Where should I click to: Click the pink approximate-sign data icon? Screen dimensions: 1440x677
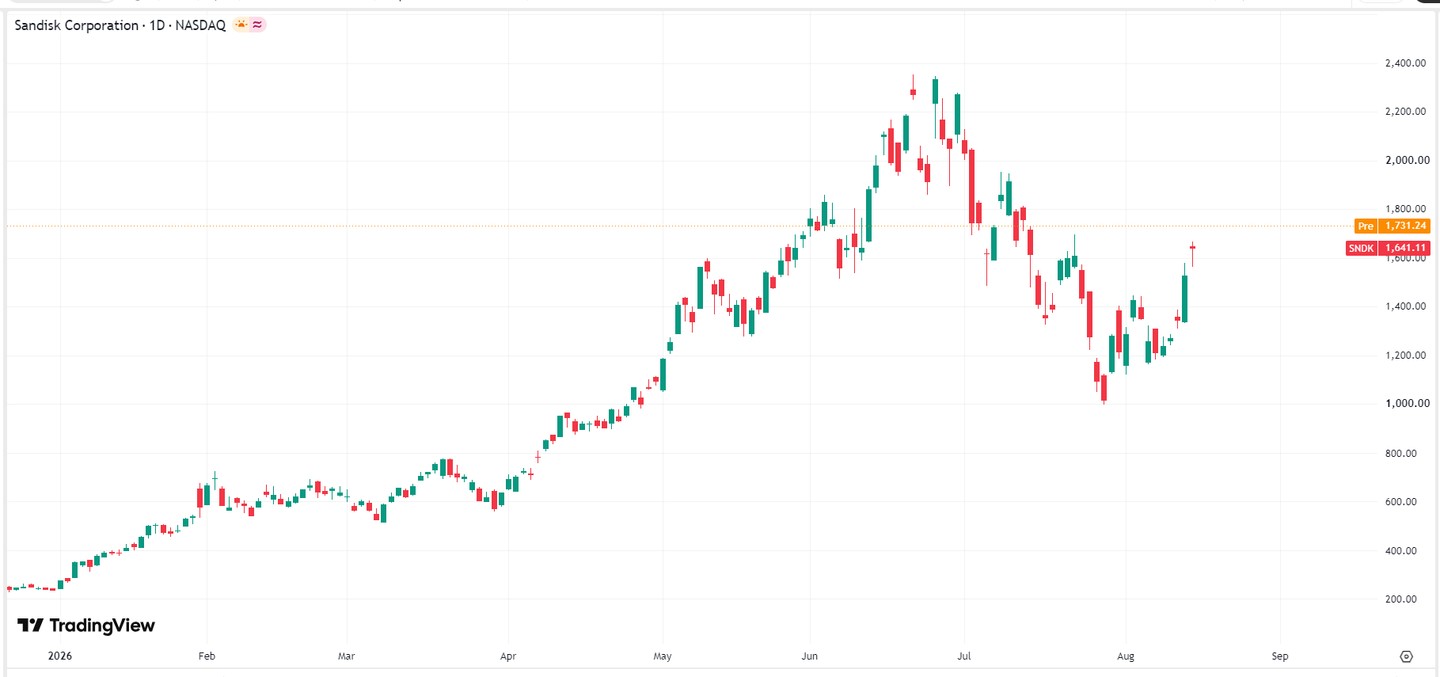[257, 25]
